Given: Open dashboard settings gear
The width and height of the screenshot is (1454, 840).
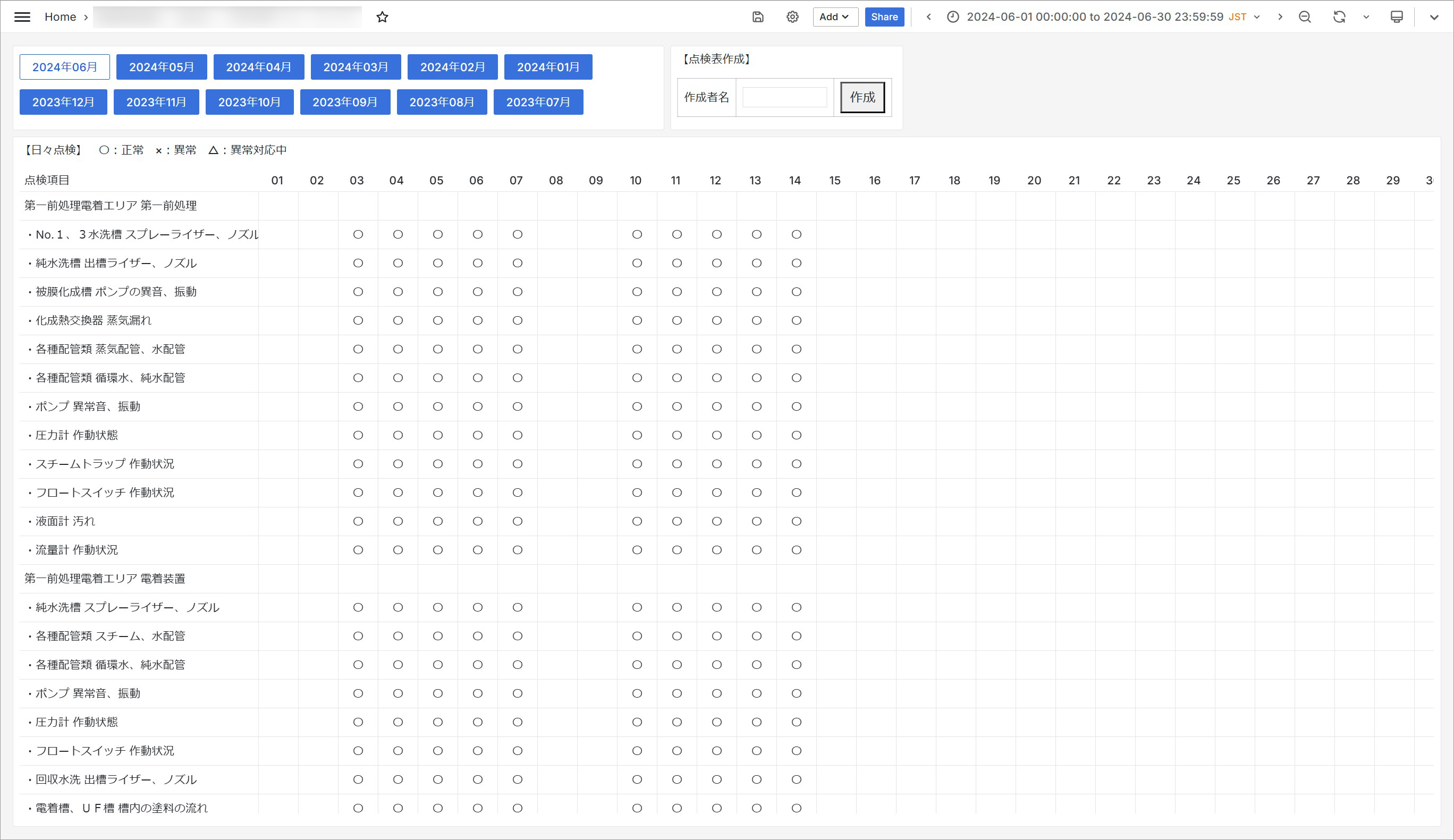Looking at the screenshot, I should click(792, 16).
